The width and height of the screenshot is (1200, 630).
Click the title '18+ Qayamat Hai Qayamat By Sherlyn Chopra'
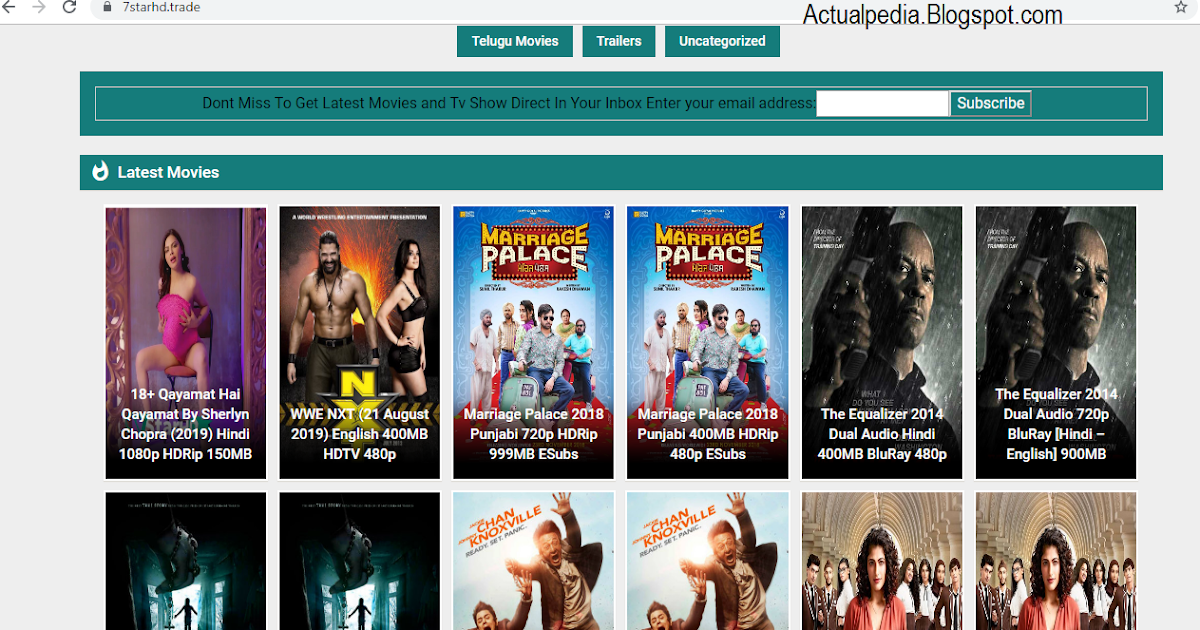tap(186, 424)
